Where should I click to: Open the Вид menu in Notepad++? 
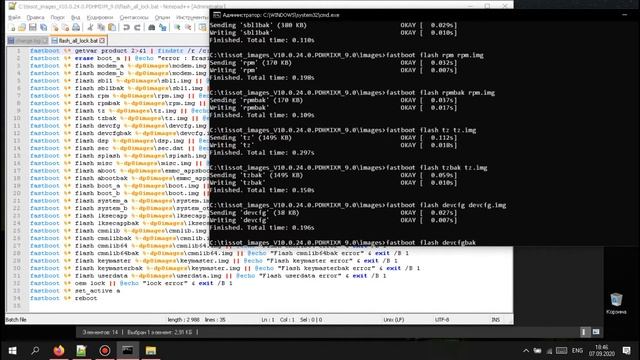coord(76,18)
